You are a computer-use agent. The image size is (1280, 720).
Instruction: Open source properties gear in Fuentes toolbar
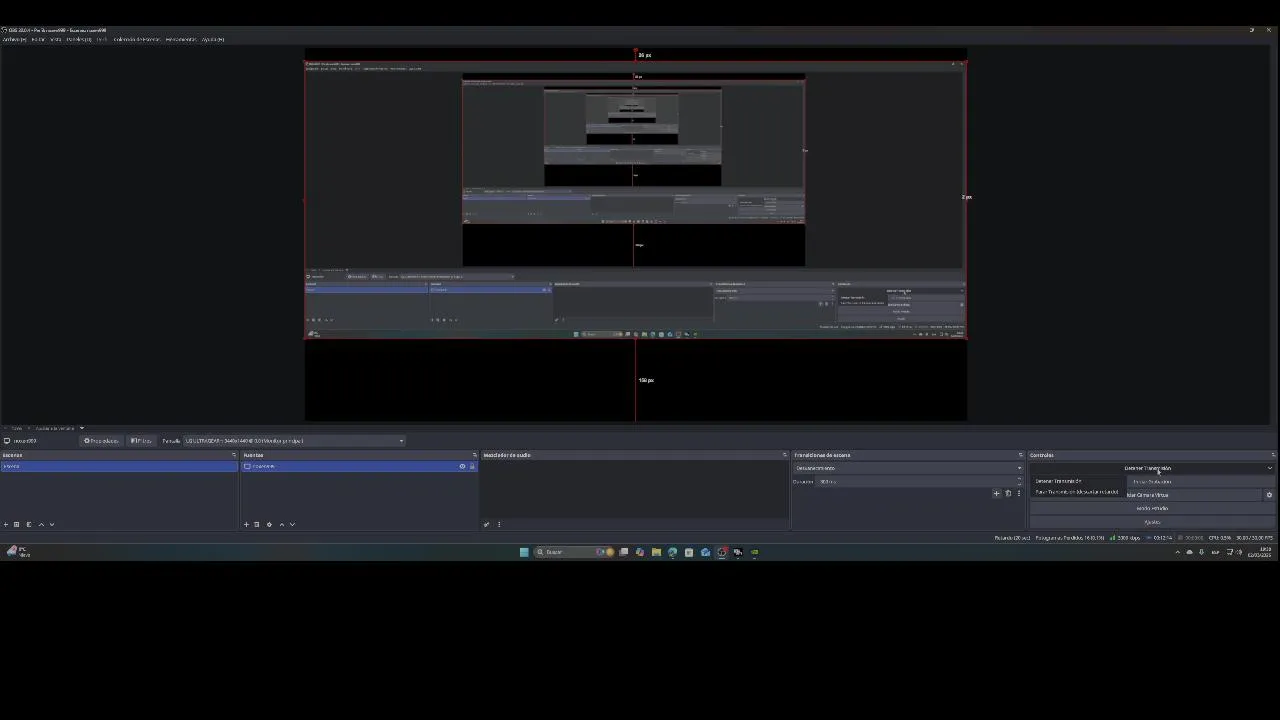(x=269, y=524)
